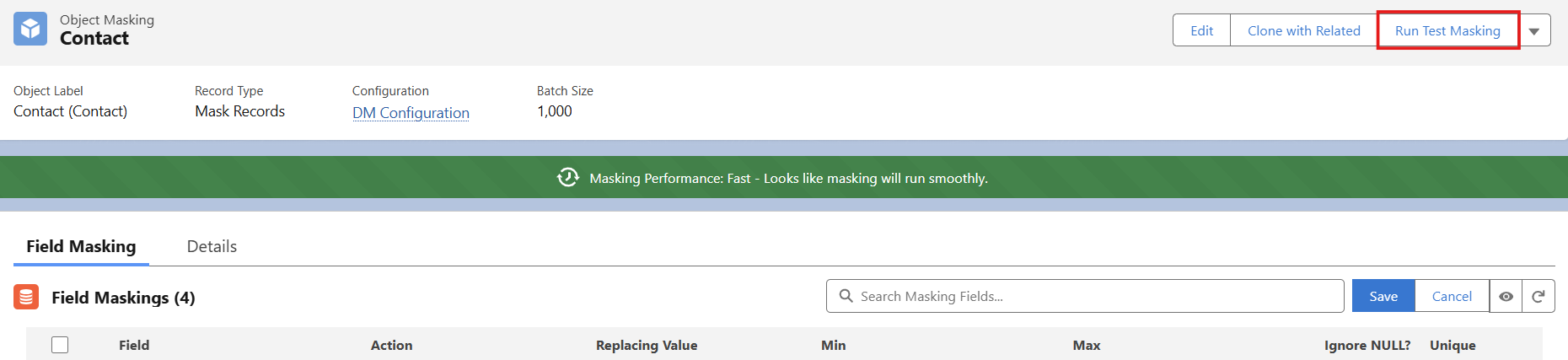Toggle the eye visibility button
The image size is (1568, 360).
tap(1506, 296)
